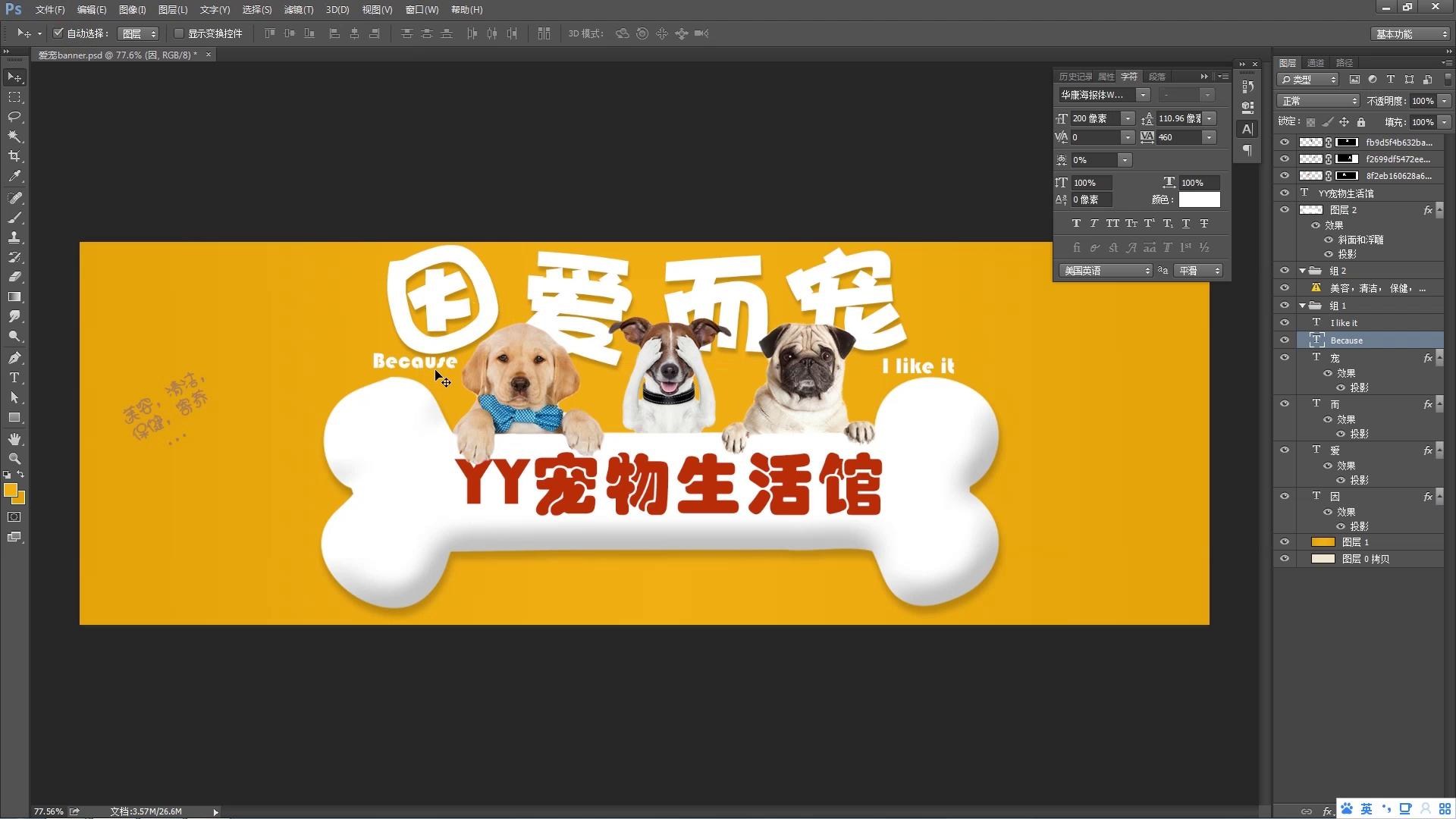1456x819 pixels.
Task: Open the 滤镜(T) menu
Action: (x=298, y=10)
